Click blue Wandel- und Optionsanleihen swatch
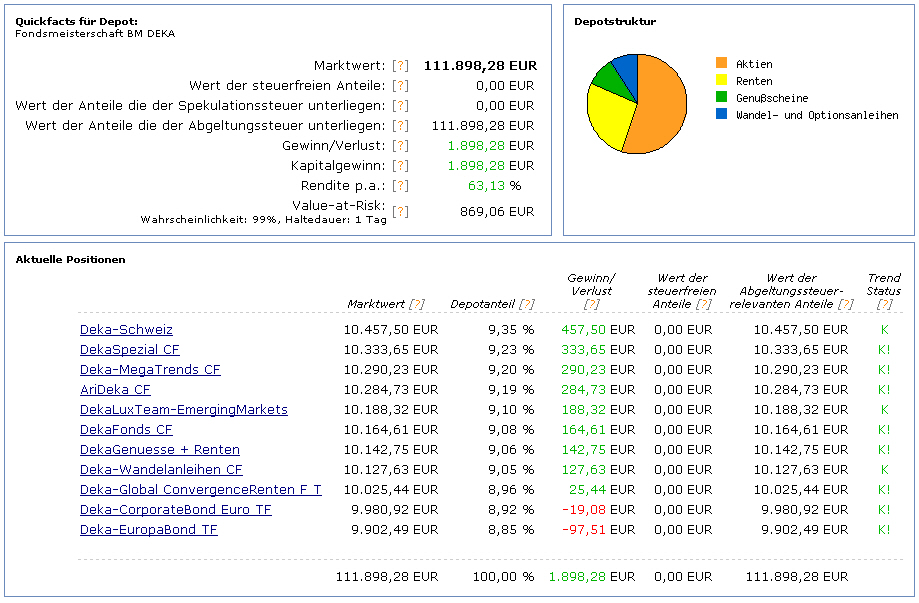 [x=722, y=115]
